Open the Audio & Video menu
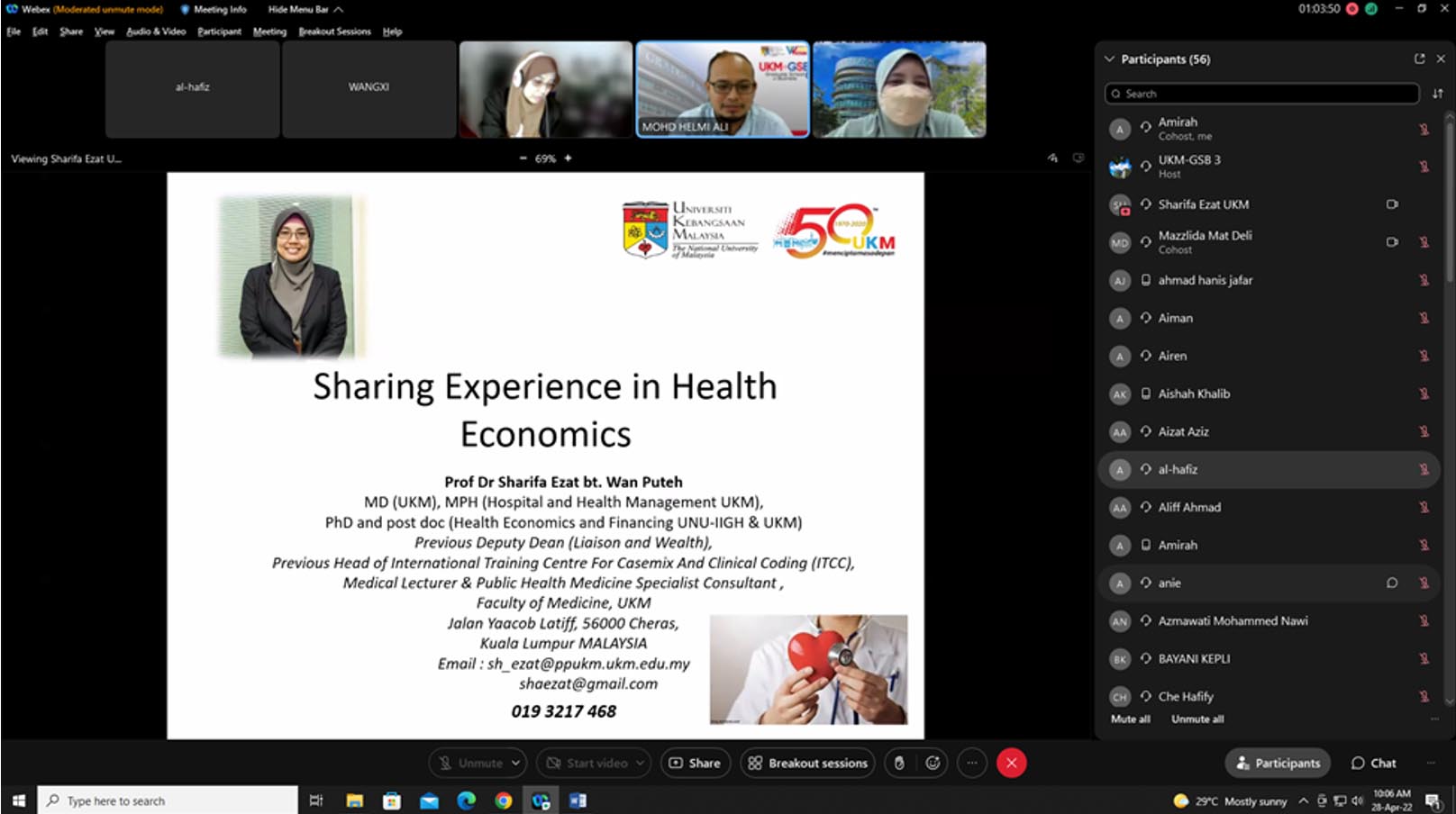This screenshot has height=814, width=1456. 156,32
